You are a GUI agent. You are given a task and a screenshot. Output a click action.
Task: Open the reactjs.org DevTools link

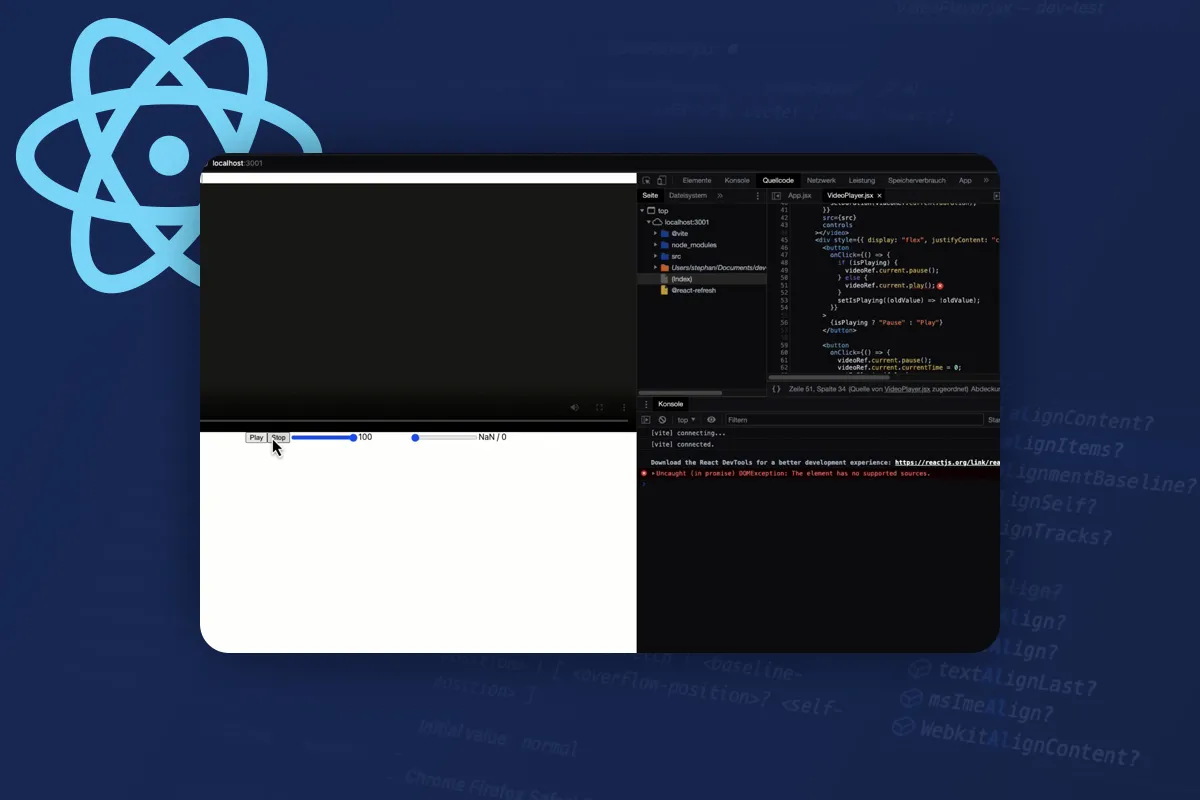tap(947, 463)
